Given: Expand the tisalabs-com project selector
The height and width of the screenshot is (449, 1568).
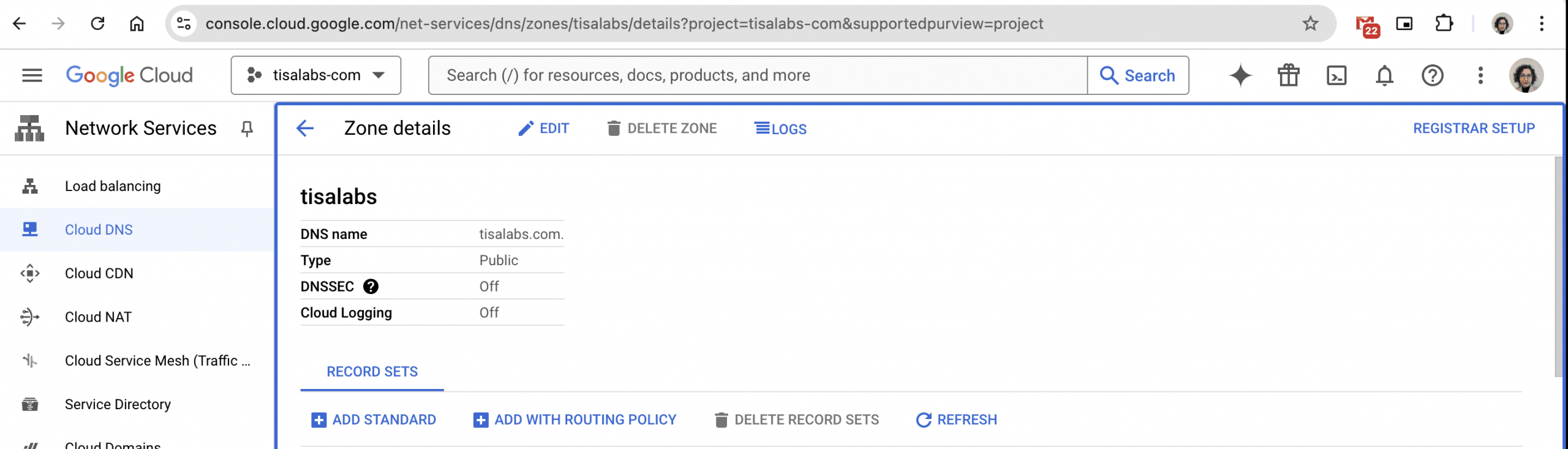Looking at the screenshot, I should coord(316,75).
